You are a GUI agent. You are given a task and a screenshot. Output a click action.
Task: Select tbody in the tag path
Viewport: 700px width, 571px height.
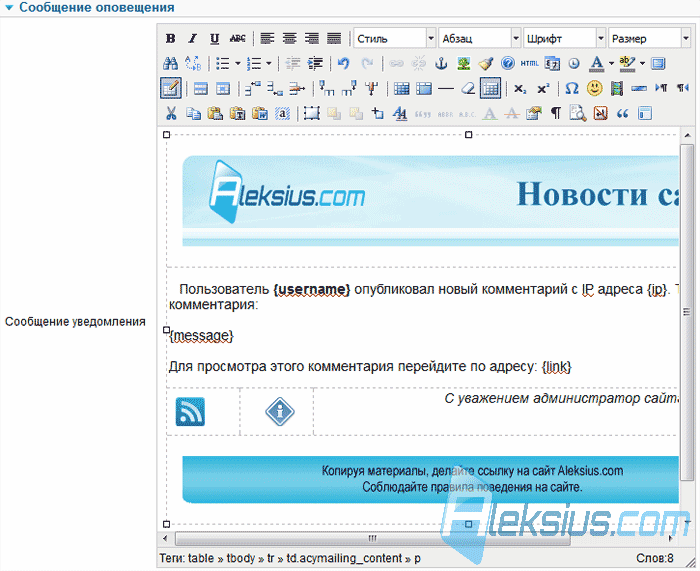pos(240,558)
